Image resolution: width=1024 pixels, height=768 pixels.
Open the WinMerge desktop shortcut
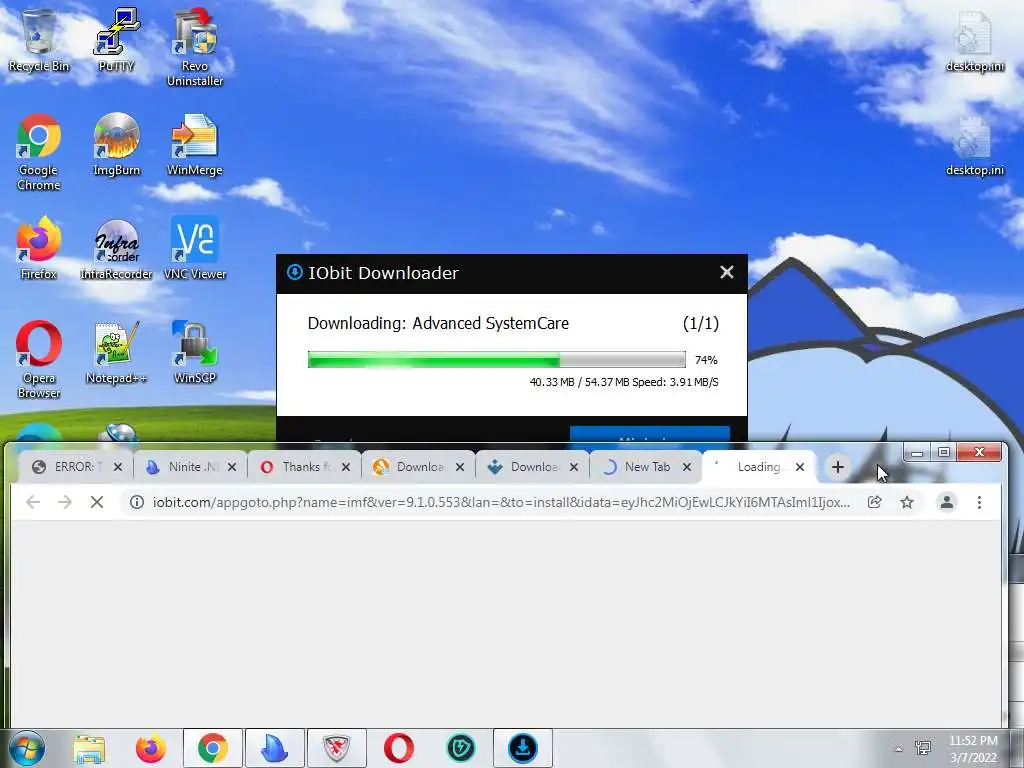click(x=195, y=144)
